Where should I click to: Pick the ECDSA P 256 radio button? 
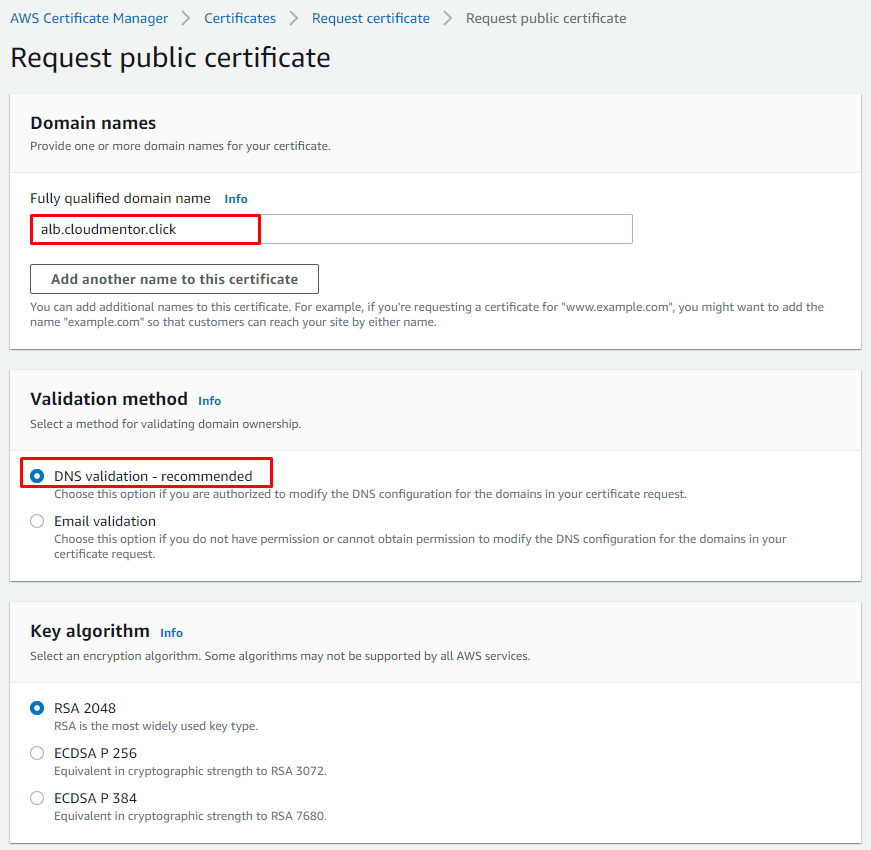point(37,753)
